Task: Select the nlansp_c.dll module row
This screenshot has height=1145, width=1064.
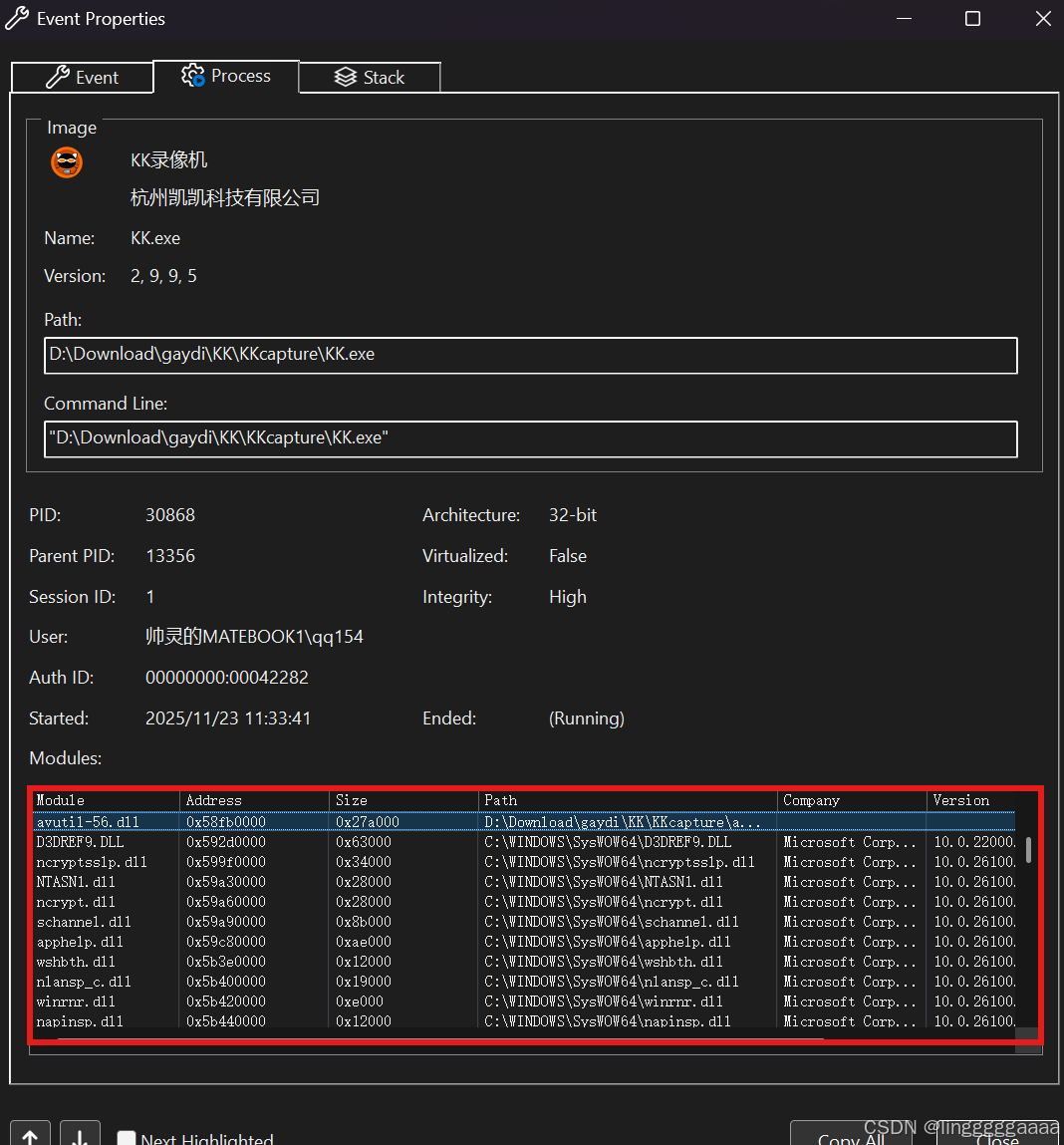Action: [524, 982]
